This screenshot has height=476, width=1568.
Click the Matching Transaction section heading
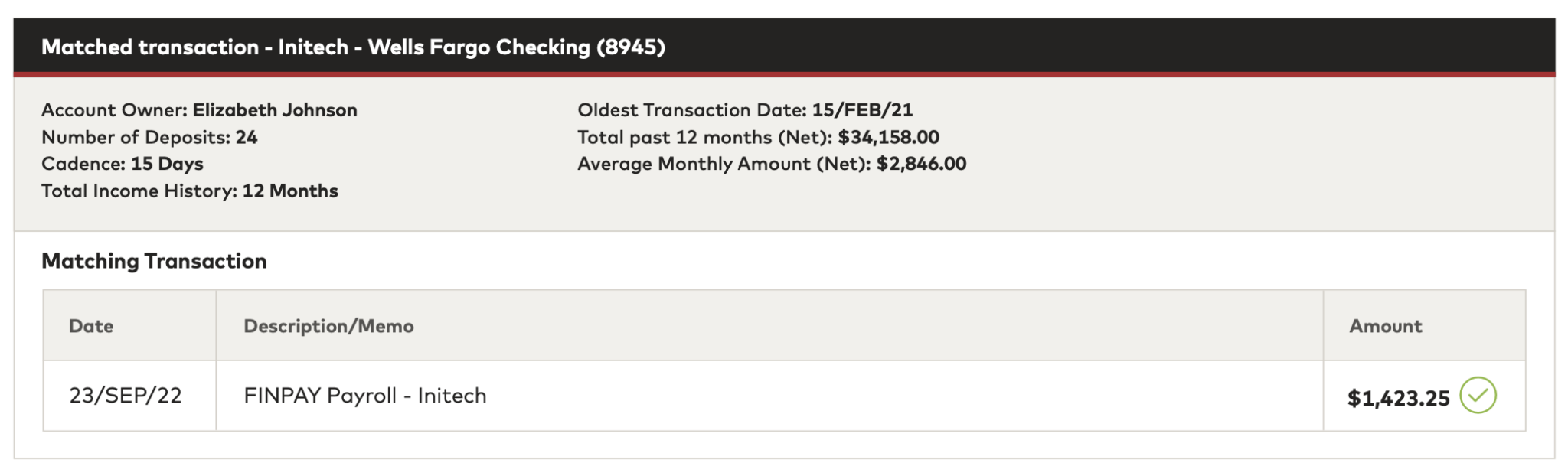pyautogui.click(x=154, y=261)
